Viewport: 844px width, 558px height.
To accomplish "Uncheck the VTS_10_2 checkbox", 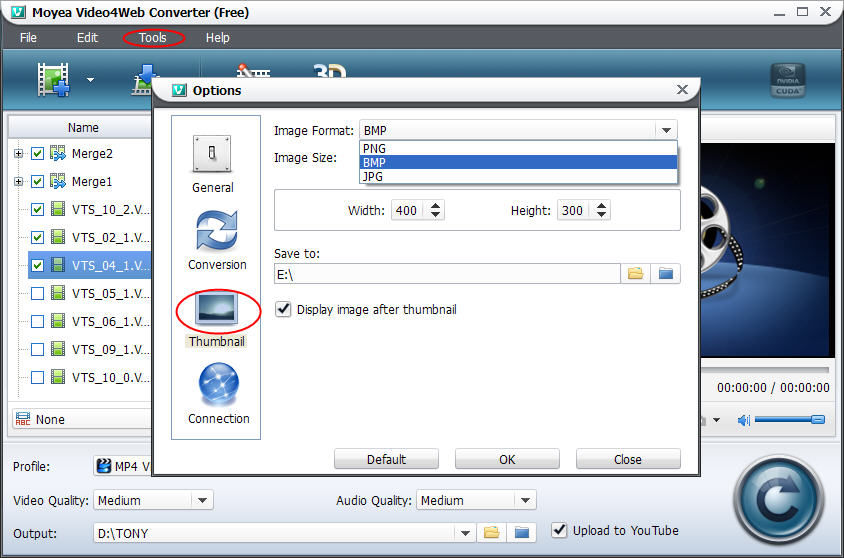I will pos(37,209).
